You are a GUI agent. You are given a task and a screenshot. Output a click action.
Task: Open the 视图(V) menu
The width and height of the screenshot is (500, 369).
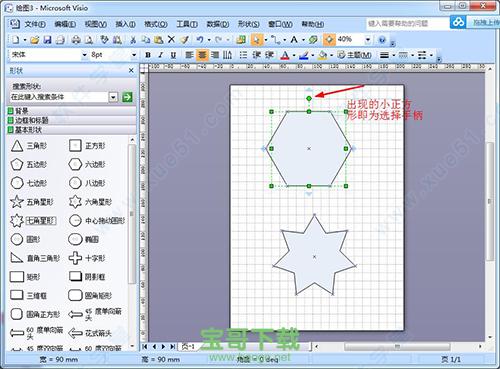95,24
